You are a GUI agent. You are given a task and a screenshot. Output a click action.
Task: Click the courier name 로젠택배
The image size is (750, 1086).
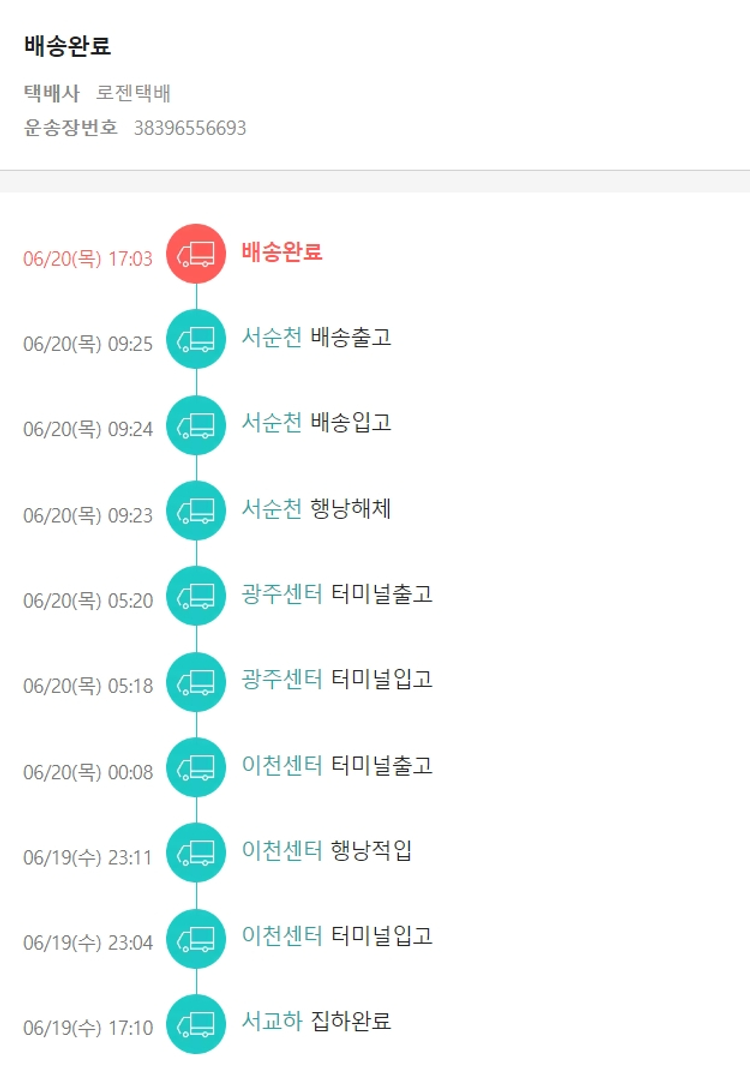pos(133,94)
